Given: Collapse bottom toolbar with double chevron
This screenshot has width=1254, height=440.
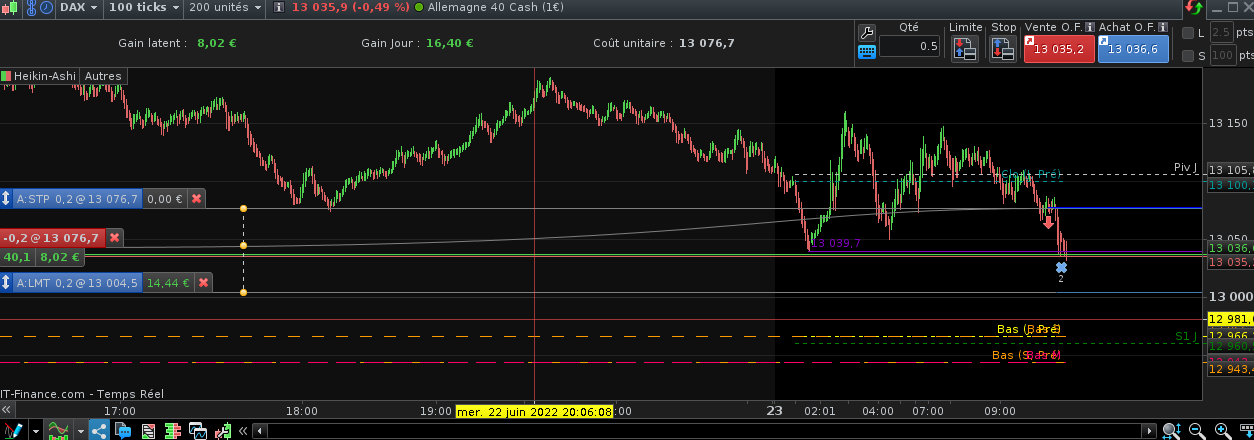Looking at the screenshot, I should tap(243, 431).
